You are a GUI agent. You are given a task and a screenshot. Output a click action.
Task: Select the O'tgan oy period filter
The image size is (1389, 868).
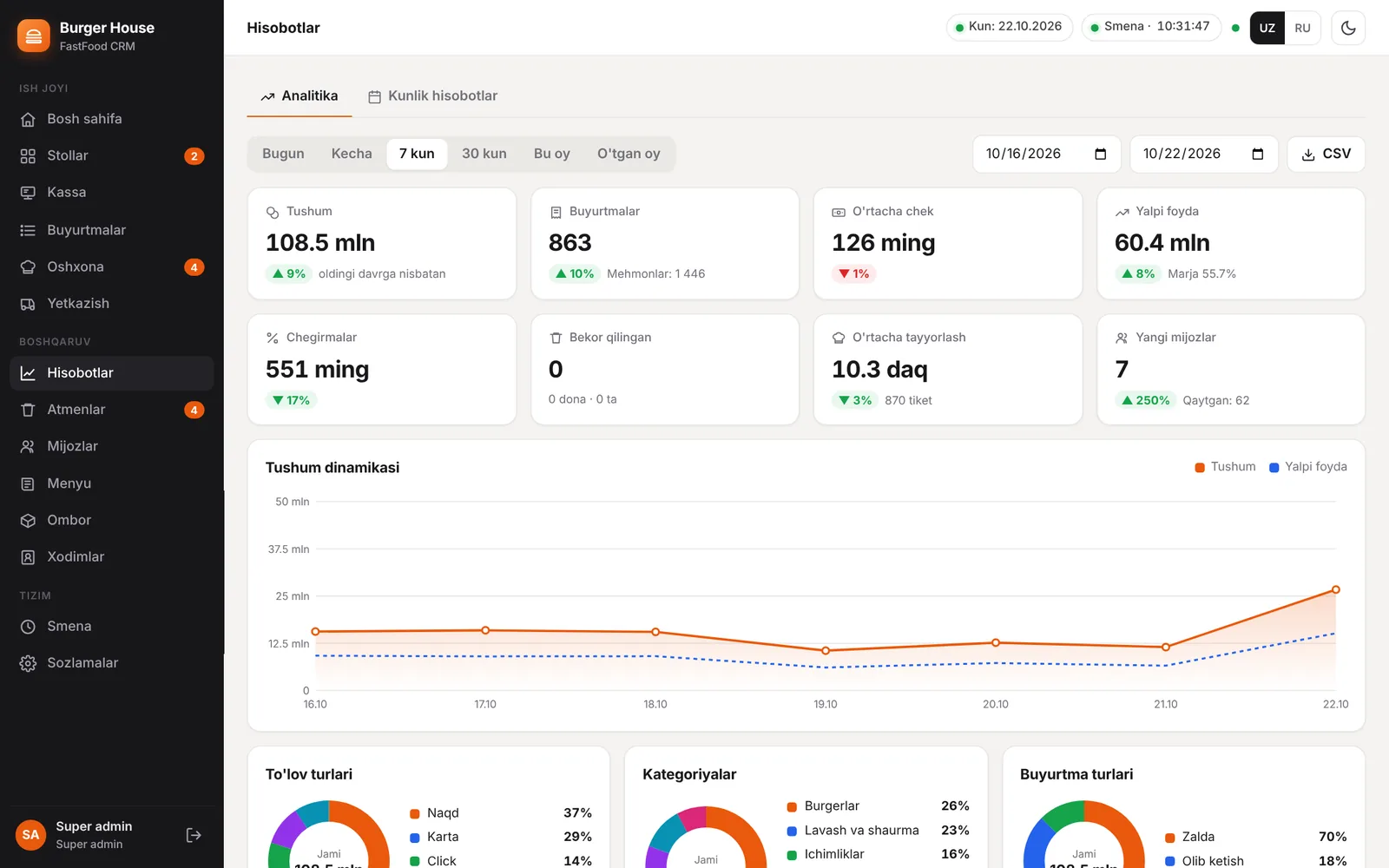coord(629,154)
